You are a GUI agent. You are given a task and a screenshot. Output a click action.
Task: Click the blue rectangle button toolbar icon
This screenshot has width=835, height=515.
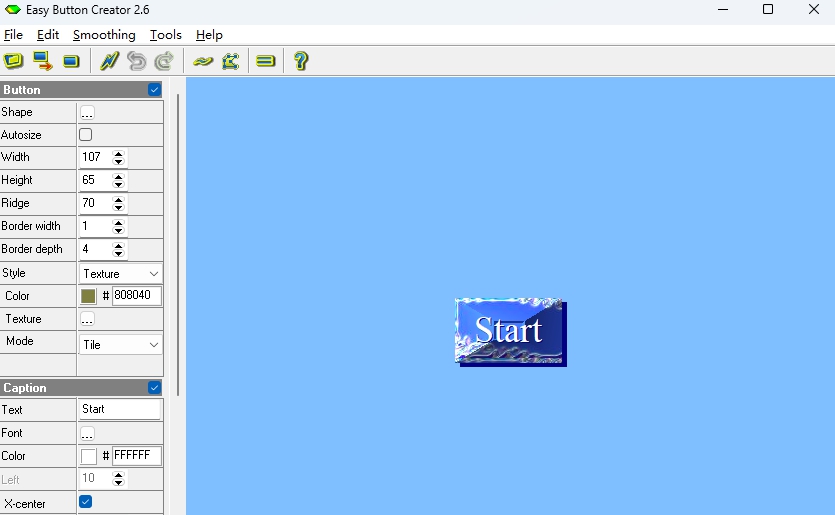tap(71, 61)
